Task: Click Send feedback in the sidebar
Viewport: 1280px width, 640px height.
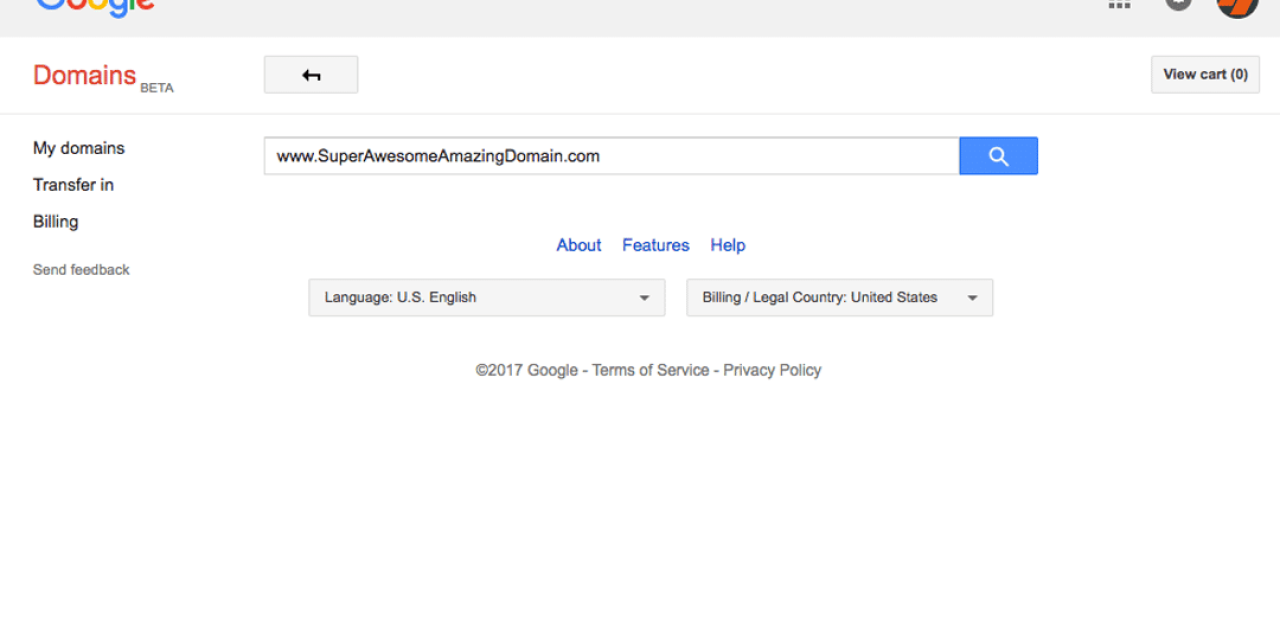Action: tap(81, 270)
